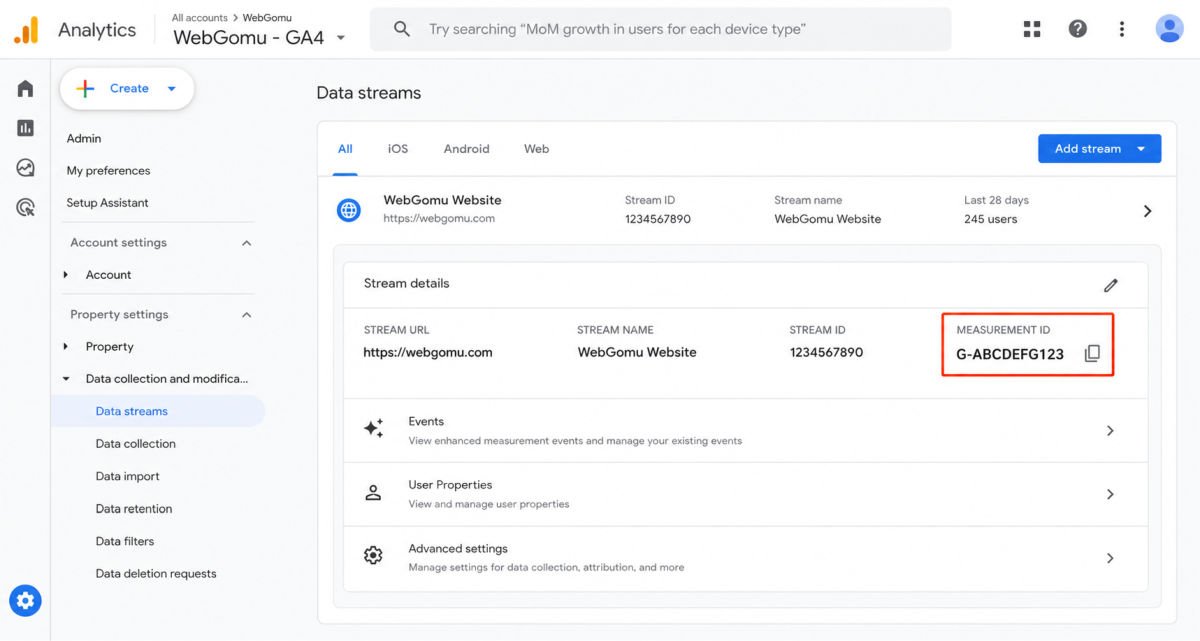Click the Stream details header text
This screenshot has width=1200, height=641.
pos(406,283)
